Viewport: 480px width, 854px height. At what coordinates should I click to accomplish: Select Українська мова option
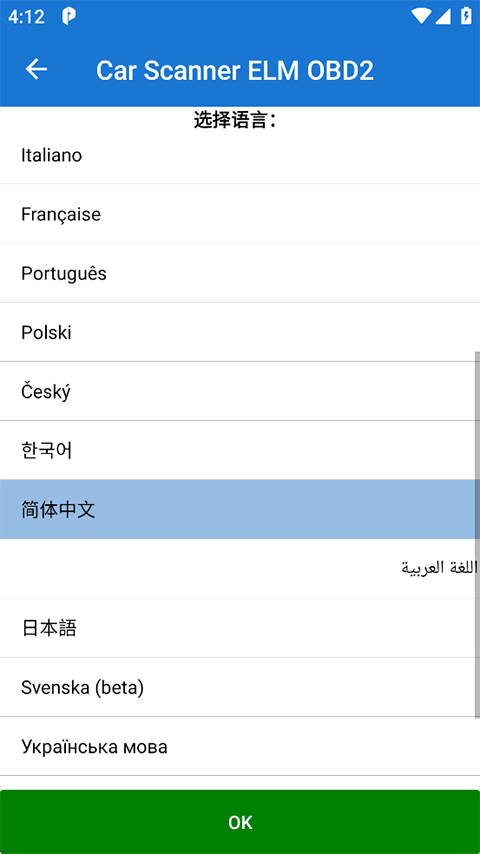click(x=240, y=746)
